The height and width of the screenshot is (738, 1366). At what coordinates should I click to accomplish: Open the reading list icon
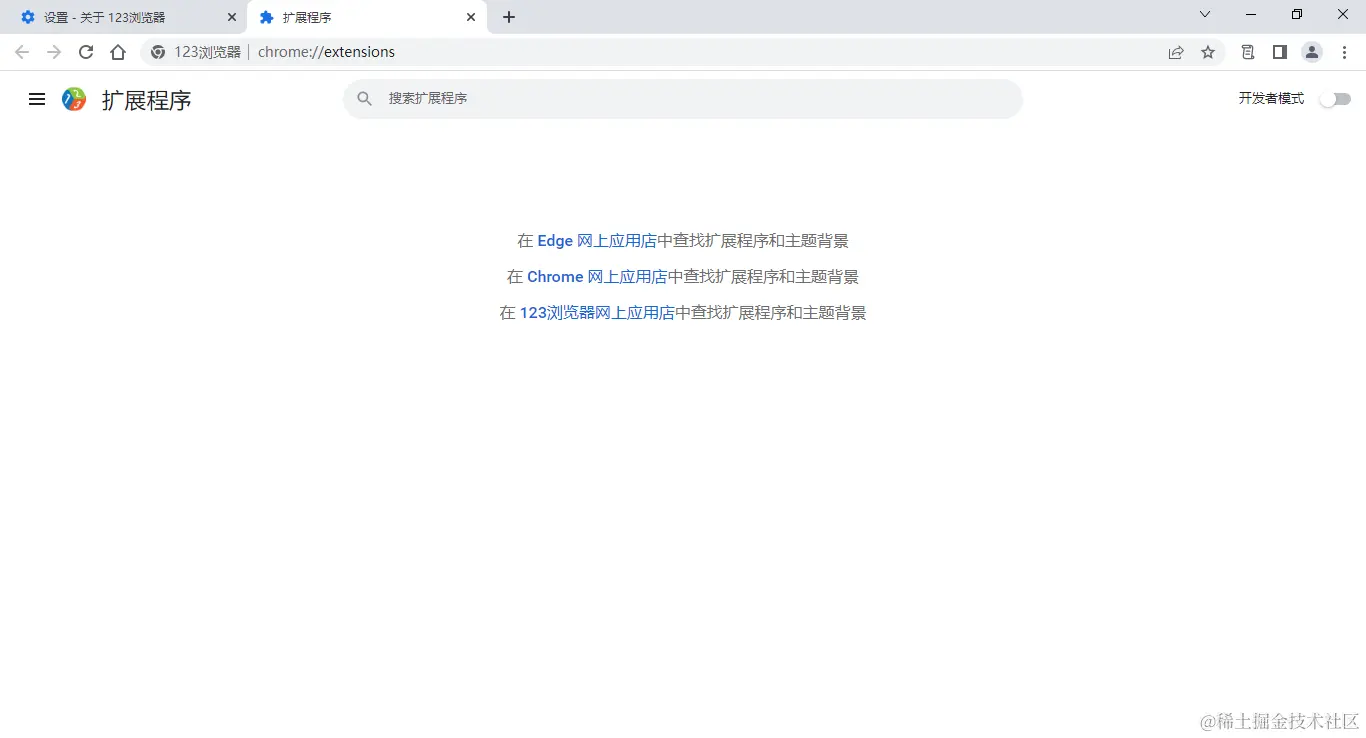click(1248, 52)
